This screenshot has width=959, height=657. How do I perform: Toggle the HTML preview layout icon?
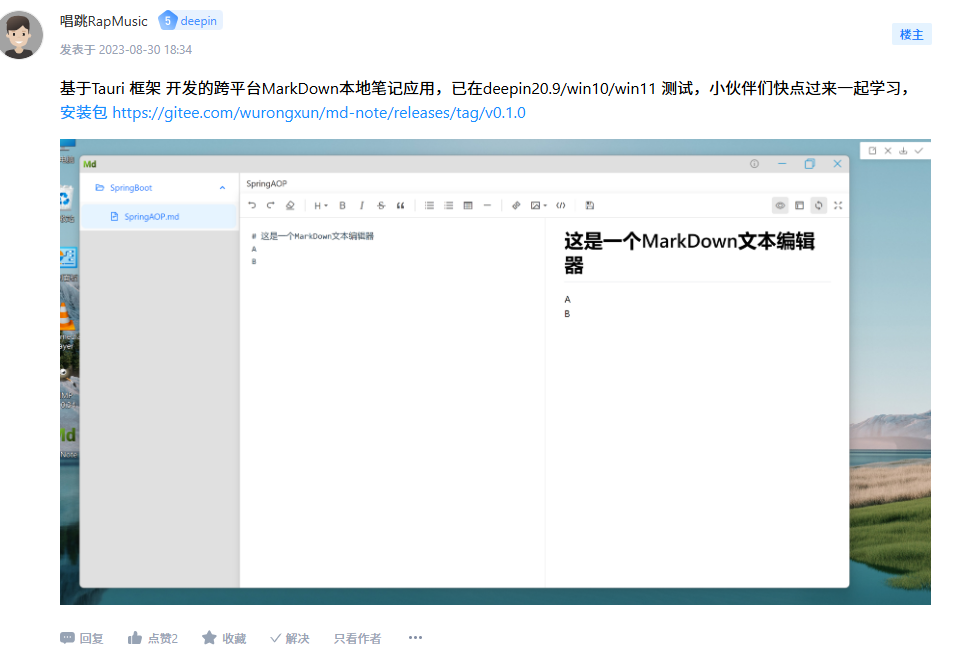[x=799, y=206]
